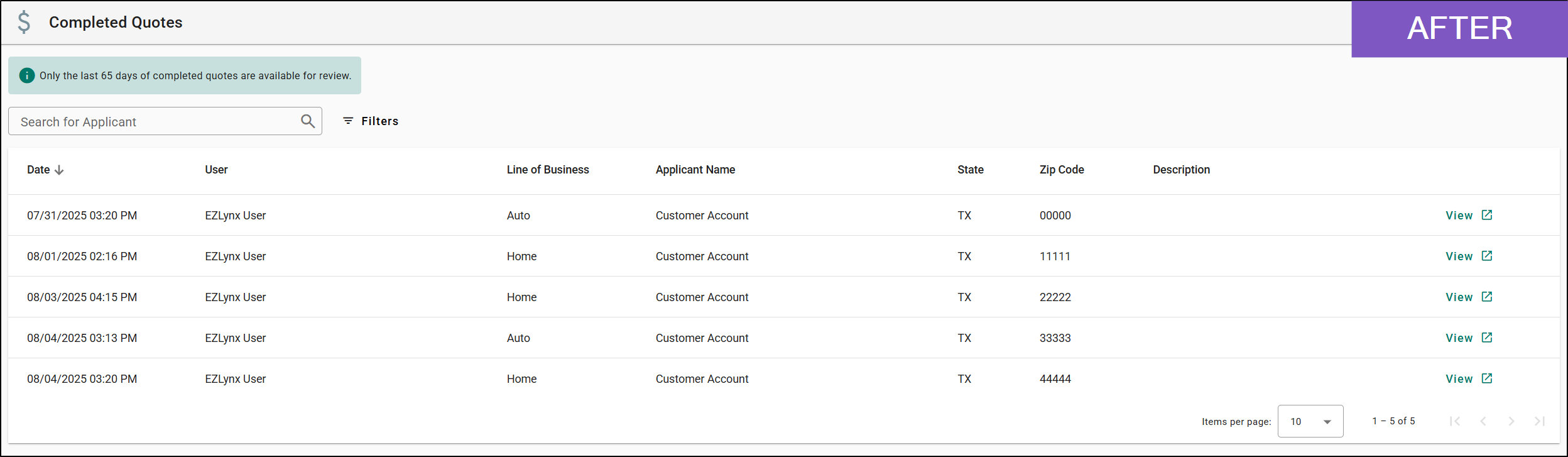Click the User column header
Screen dimensions: 1568x457
(216, 170)
